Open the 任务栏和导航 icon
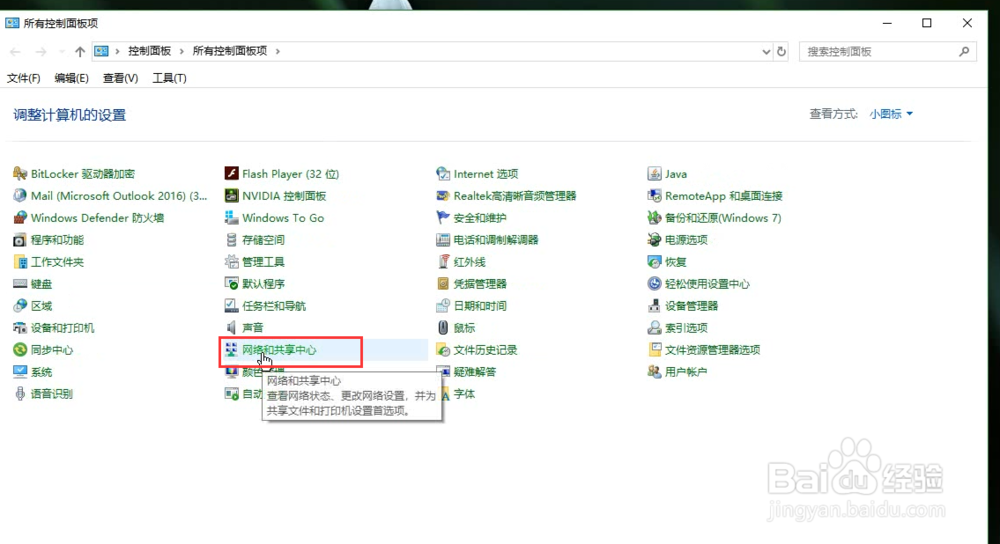This screenshot has width=1000, height=544. (x=232, y=305)
